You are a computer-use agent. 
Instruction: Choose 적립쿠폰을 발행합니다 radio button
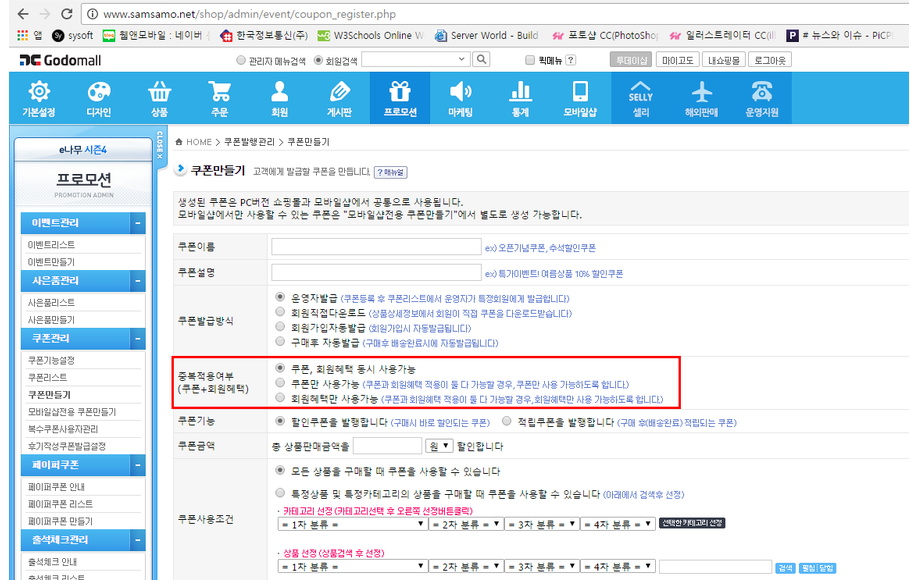tap(507, 422)
